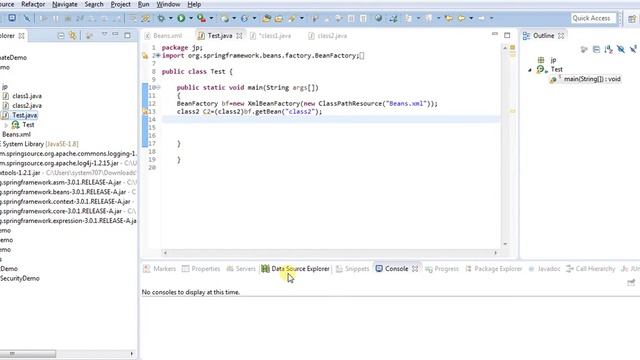Open the Run menu
Screen dimensions: 640x360
(143, 4)
